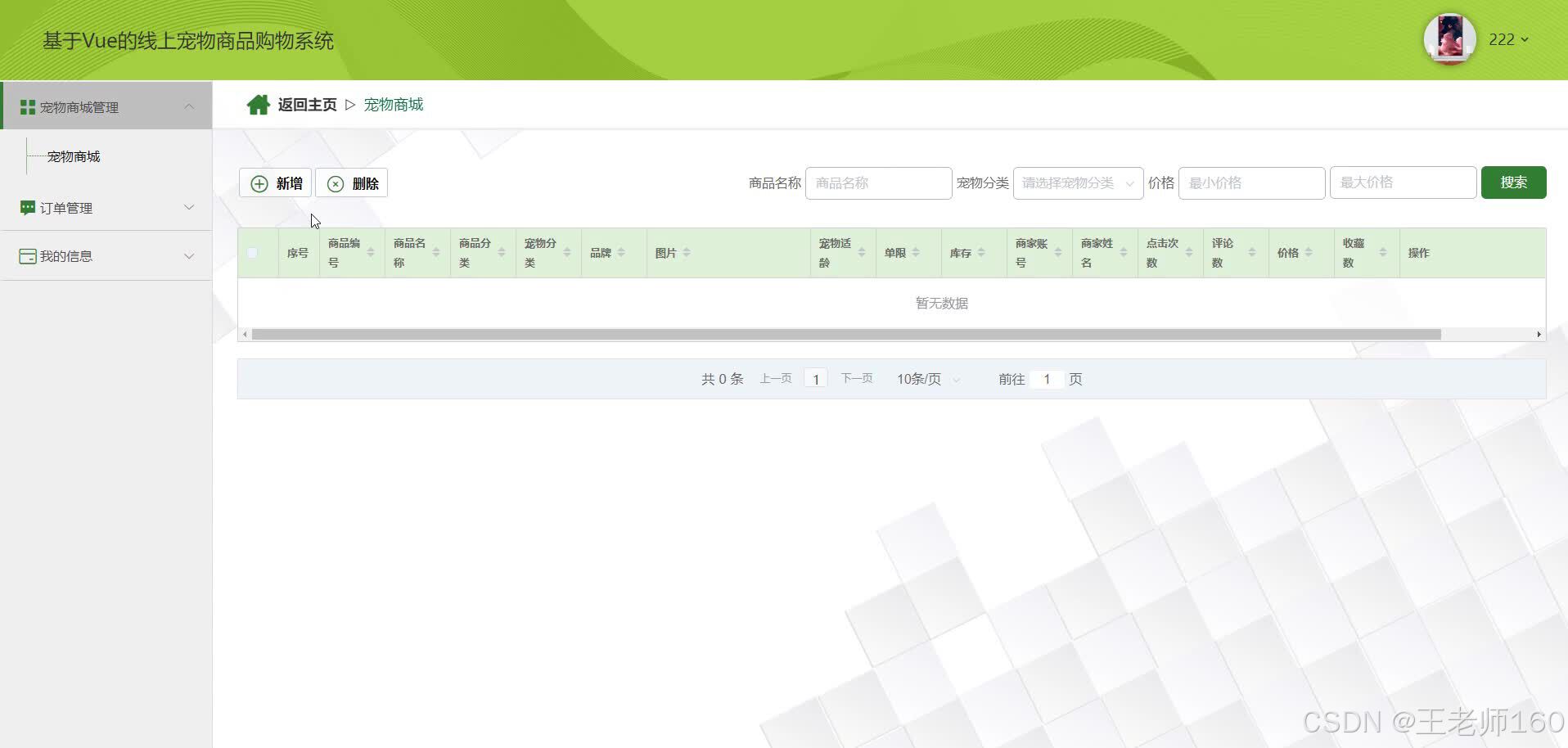Click the 宠物商城管理 grid icon
Screen dimensions: 1568x748
point(27,107)
